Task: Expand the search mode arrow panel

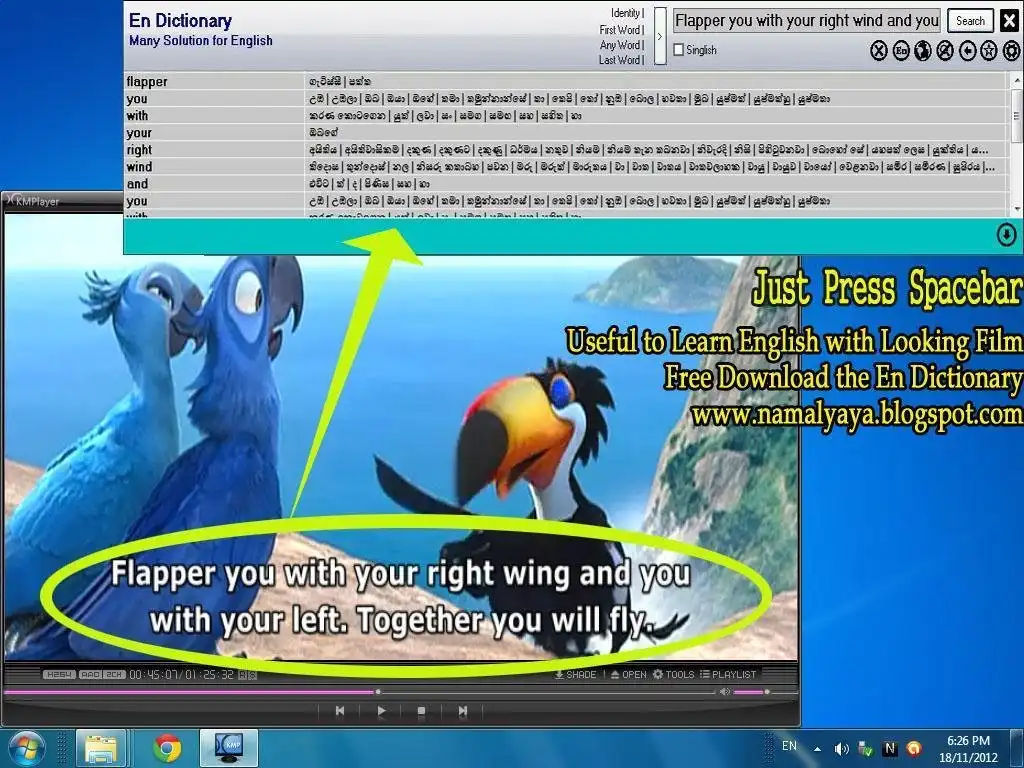Action: tap(660, 37)
